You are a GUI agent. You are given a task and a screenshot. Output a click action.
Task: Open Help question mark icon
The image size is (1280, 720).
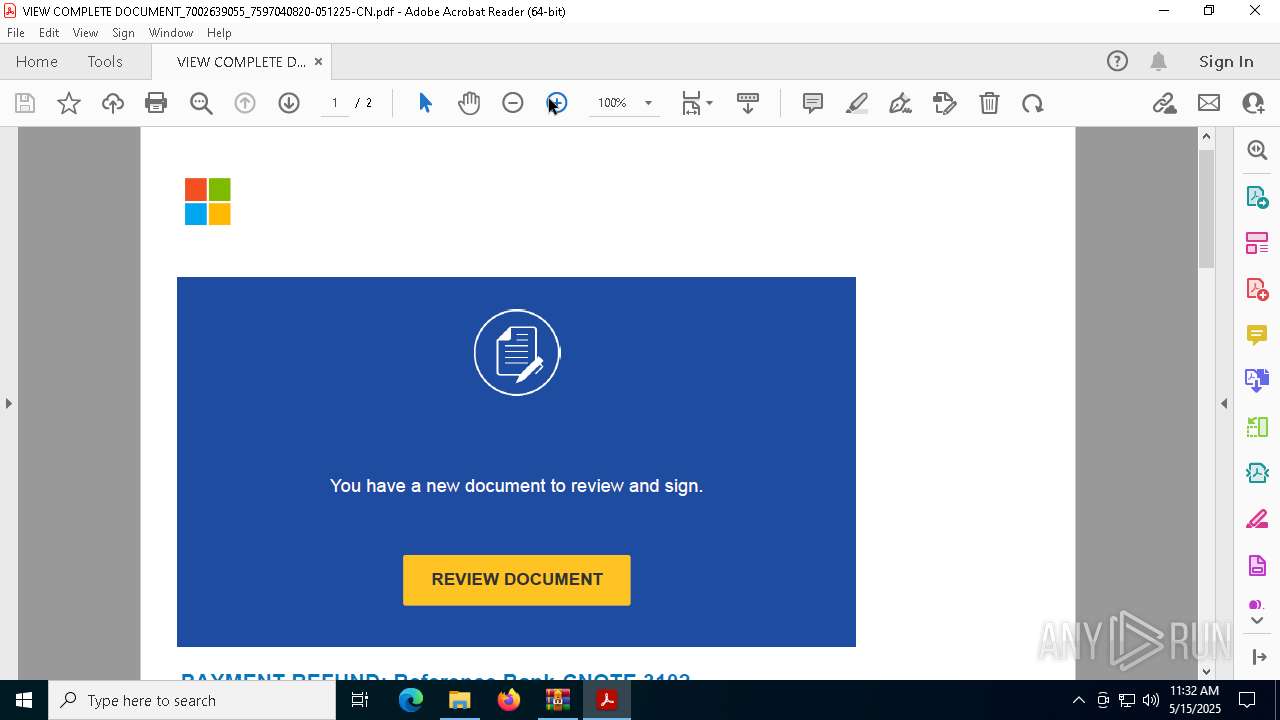pos(1117,61)
